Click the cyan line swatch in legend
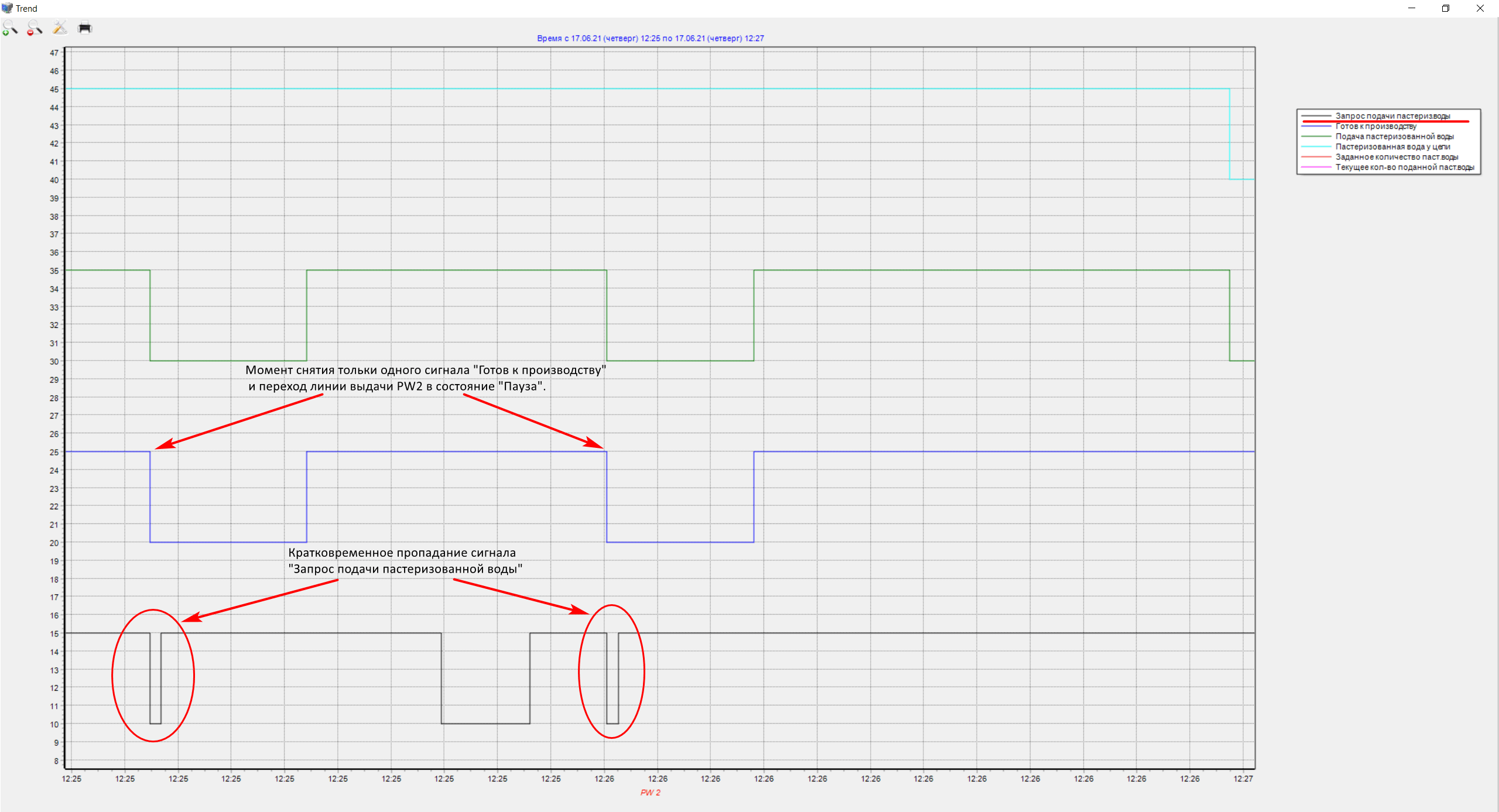Screen dimensions: 1499x812 [x=1316, y=147]
